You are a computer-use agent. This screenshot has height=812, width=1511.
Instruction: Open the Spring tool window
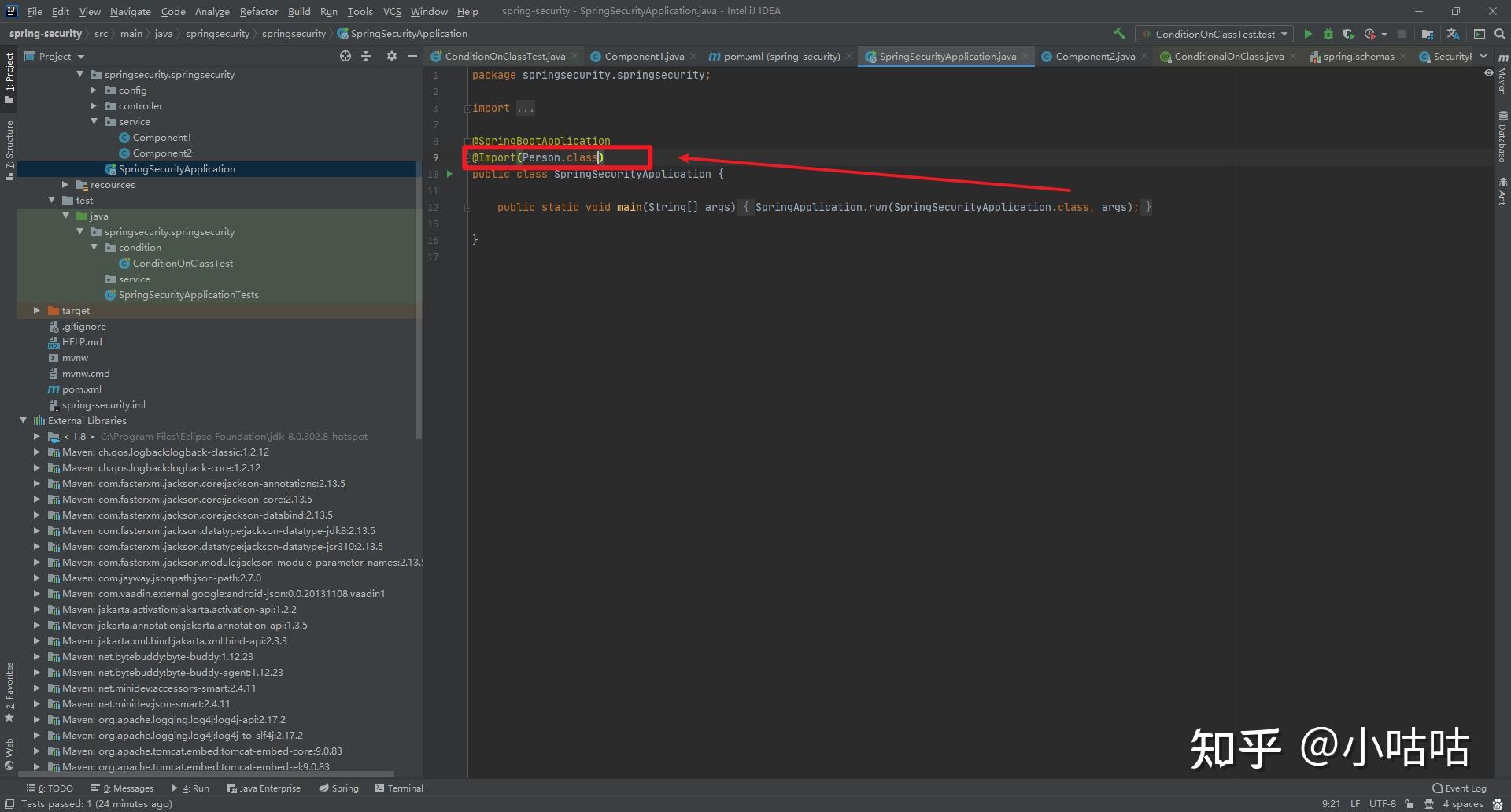(x=338, y=788)
